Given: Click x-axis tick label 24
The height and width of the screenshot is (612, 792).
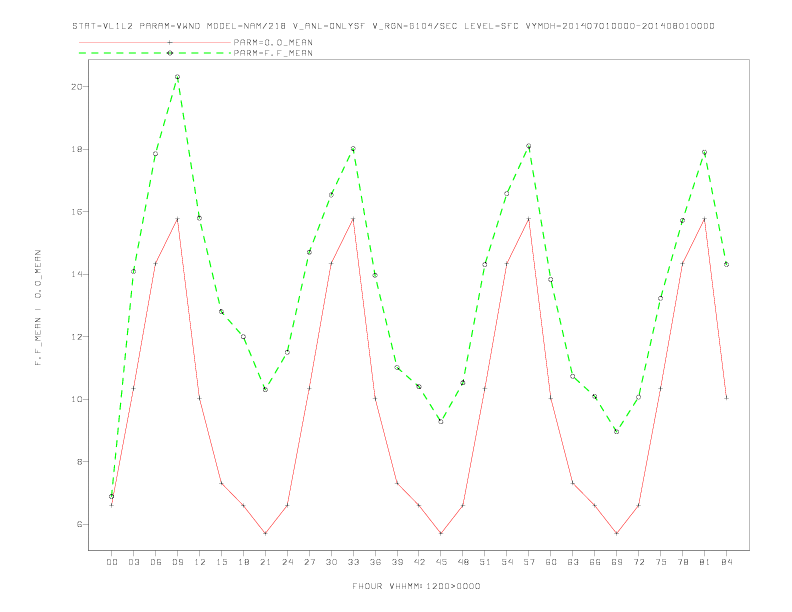Looking at the screenshot, I should 287,562.
